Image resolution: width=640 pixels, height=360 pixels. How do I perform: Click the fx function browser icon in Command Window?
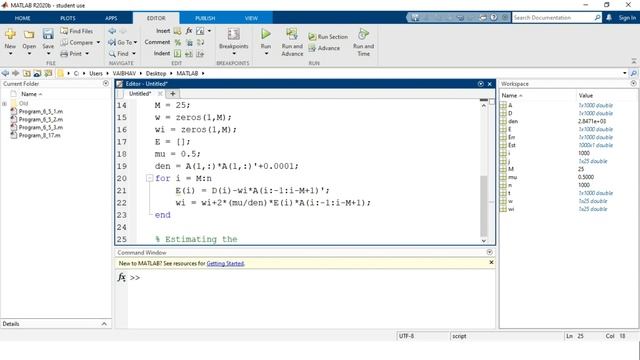point(121,277)
